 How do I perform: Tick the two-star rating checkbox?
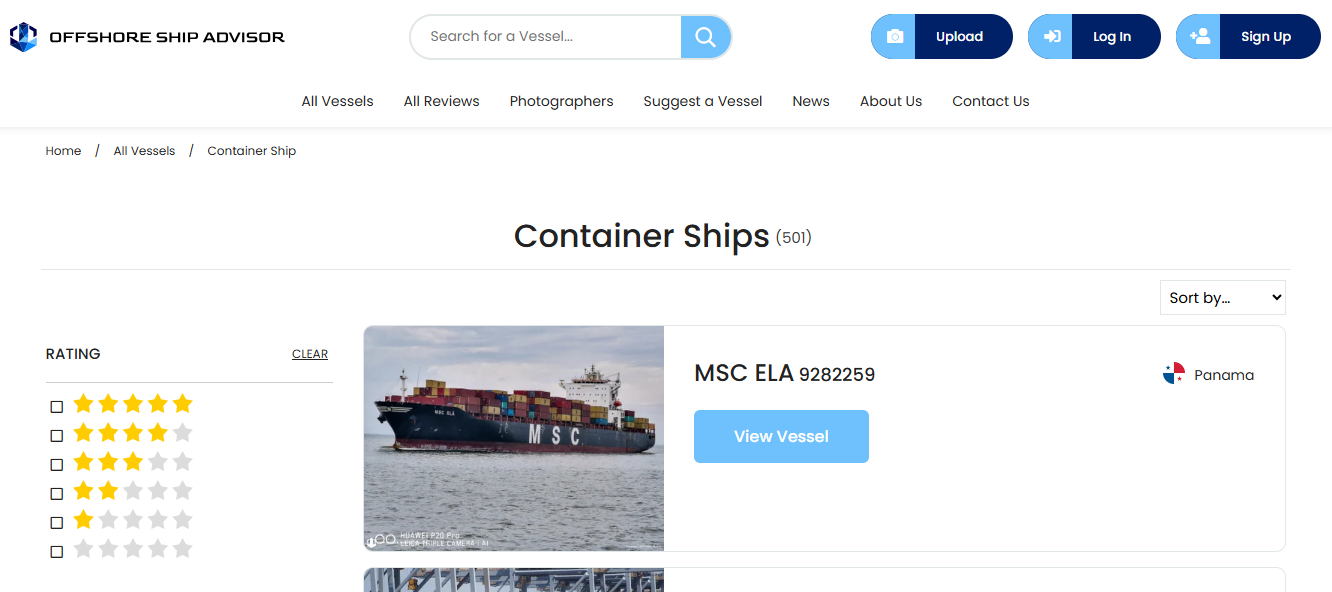[57, 494]
